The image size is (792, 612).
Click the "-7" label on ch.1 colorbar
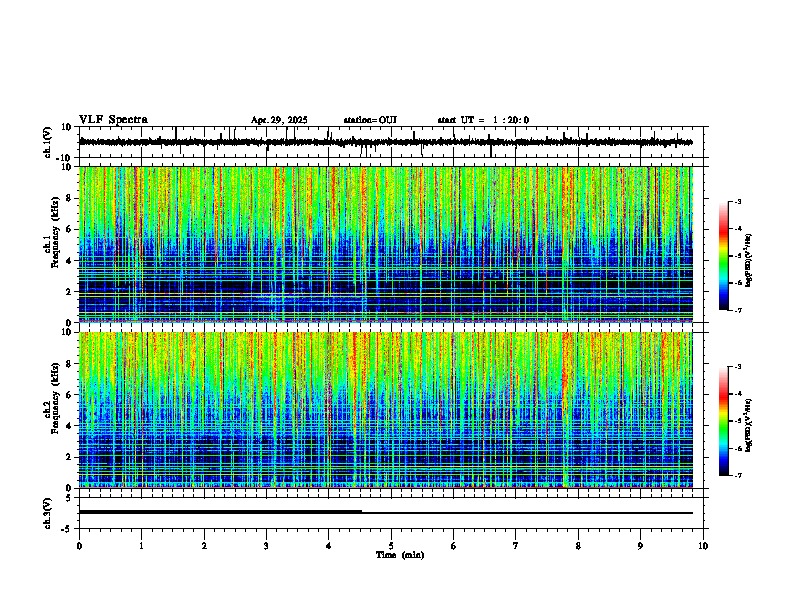(x=737, y=311)
